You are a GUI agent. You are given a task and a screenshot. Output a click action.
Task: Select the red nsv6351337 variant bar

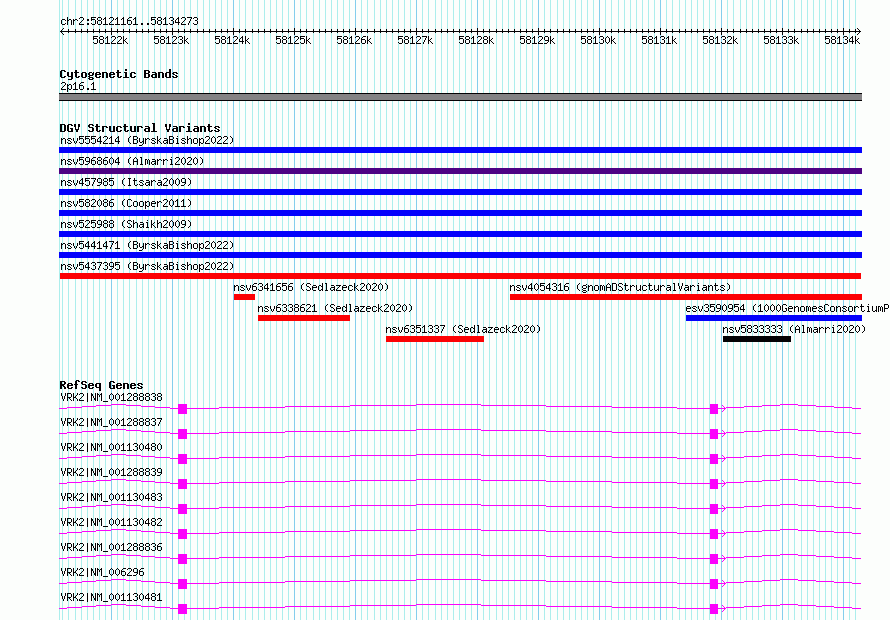pos(435,339)
